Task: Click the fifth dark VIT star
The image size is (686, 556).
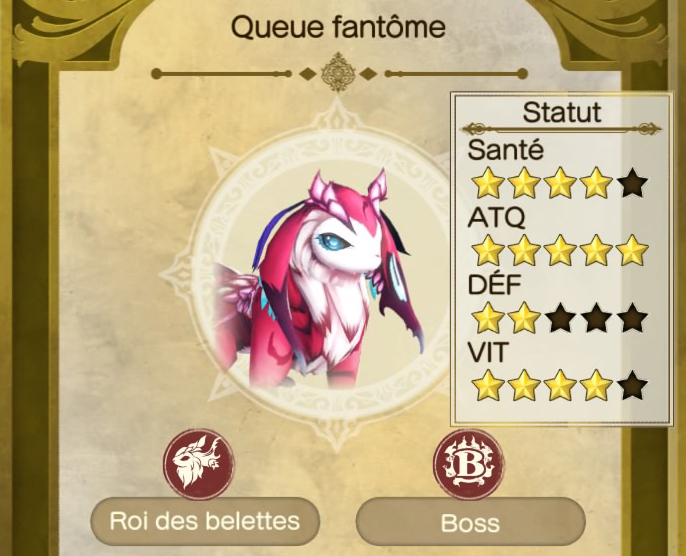Action: pyautogui.click(x=633, y=386)
